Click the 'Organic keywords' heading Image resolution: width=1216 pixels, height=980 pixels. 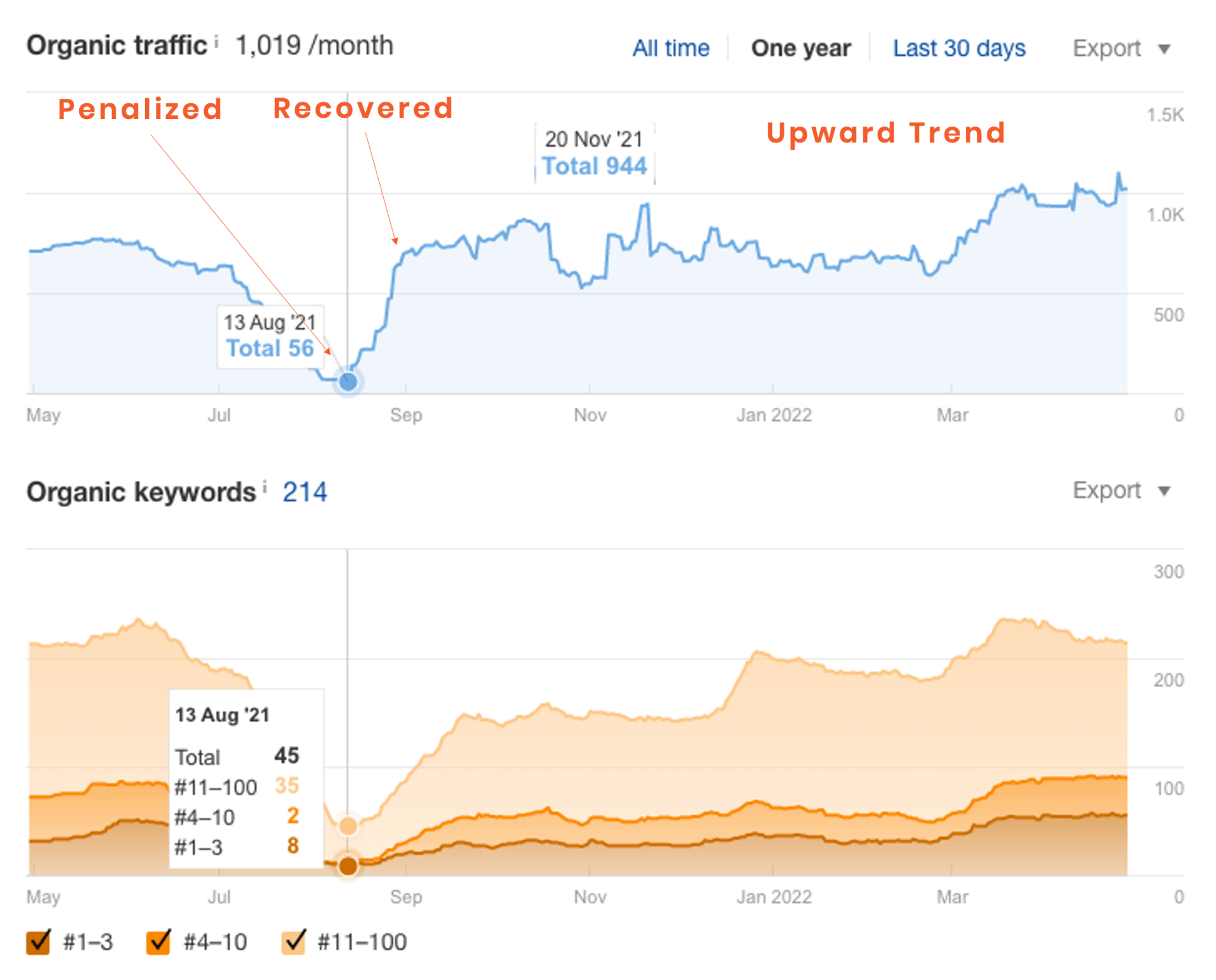pyautogui.click(x=141, y=492)
